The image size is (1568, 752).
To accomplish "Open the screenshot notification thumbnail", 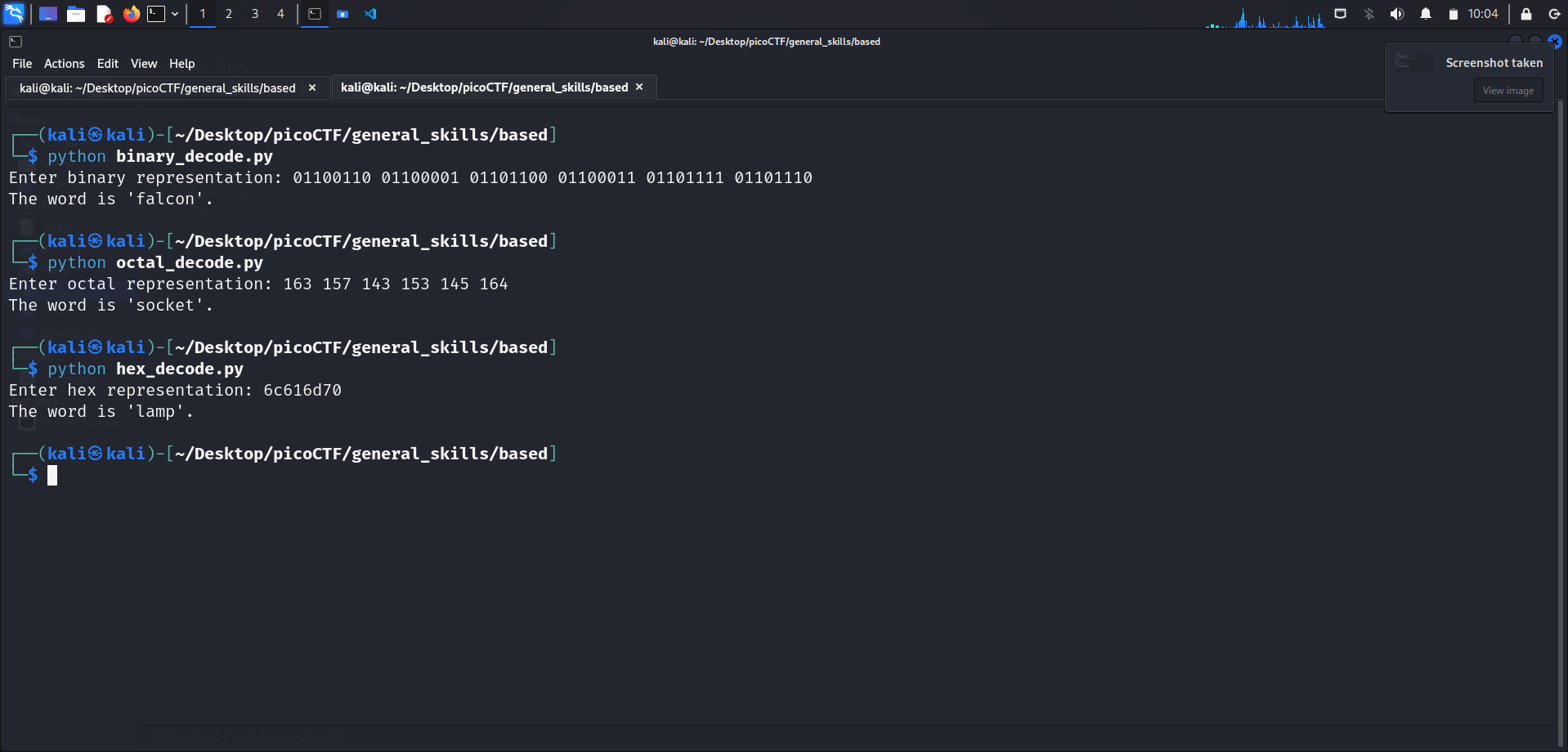I will coord(1413,63).
